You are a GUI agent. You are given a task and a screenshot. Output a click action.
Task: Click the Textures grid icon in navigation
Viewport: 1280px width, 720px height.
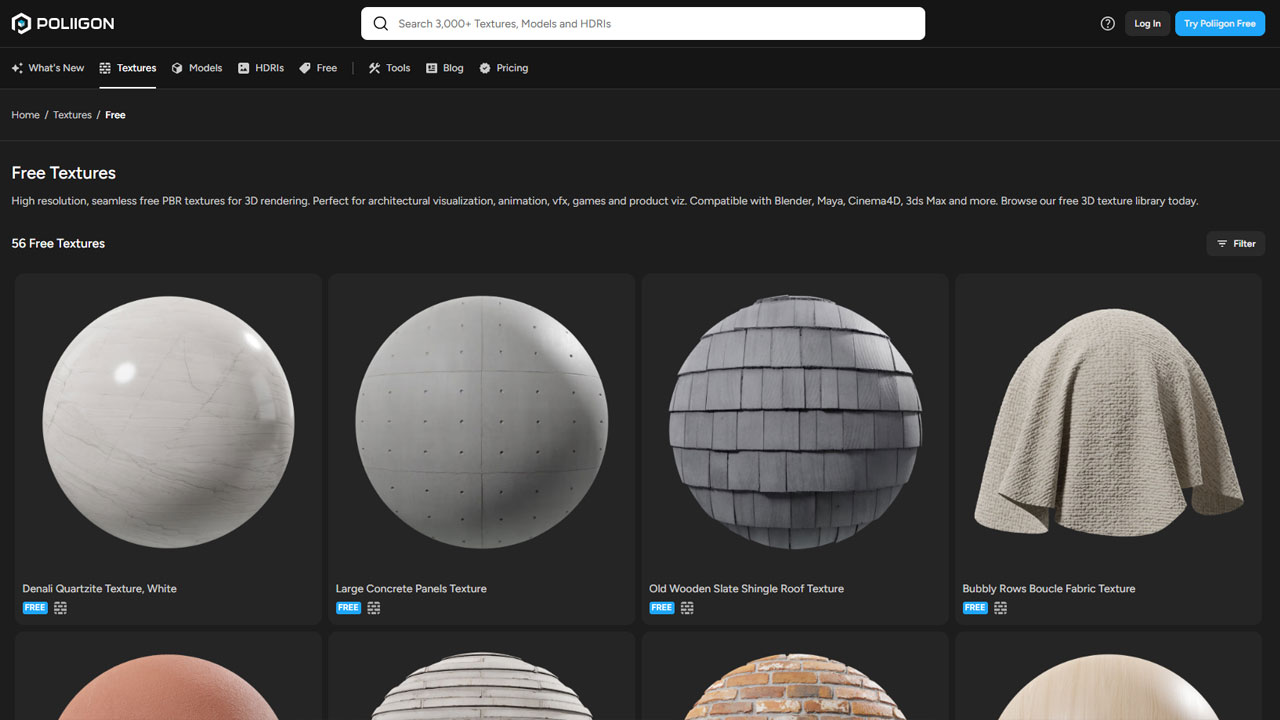(105, 68)
